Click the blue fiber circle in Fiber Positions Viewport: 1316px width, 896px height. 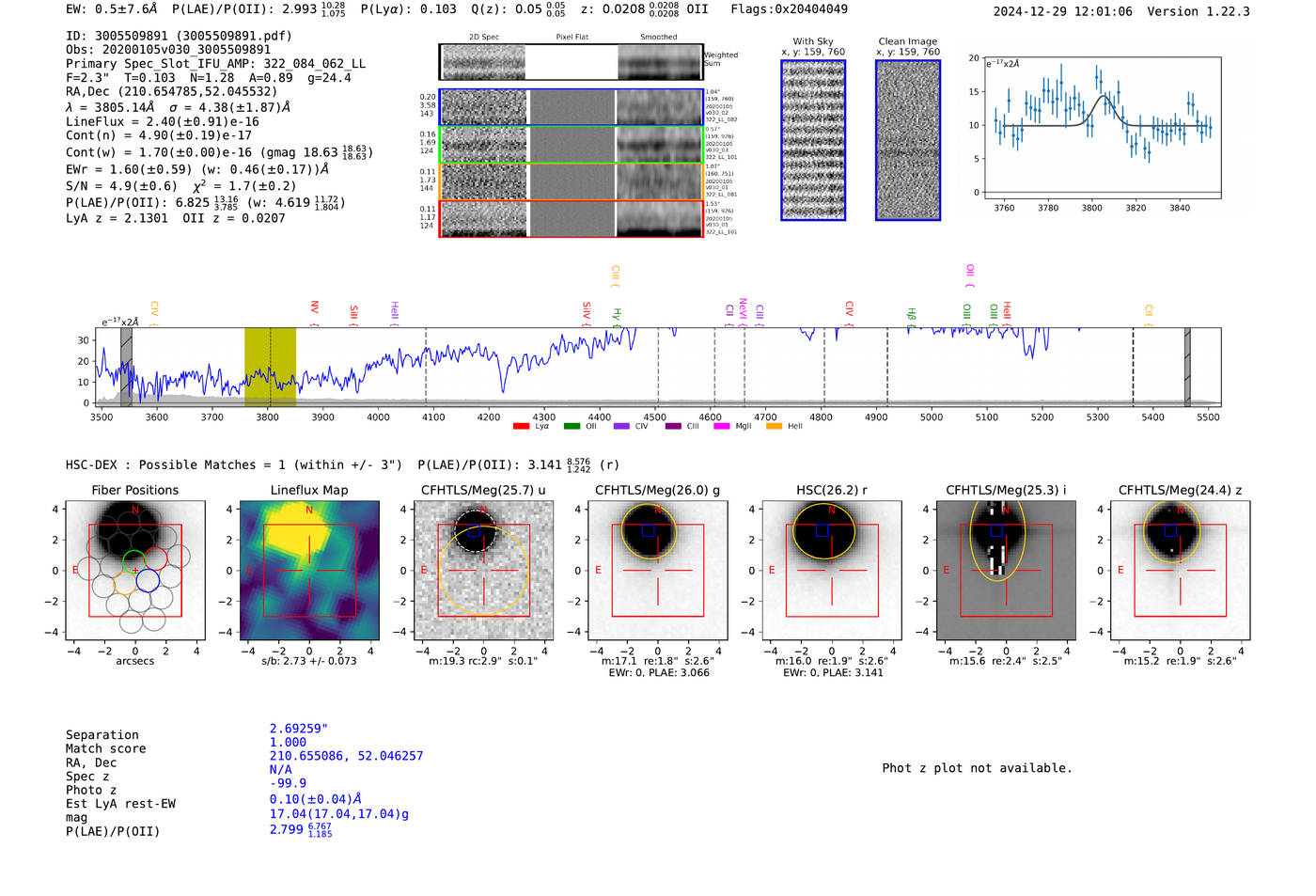(148, 580)
